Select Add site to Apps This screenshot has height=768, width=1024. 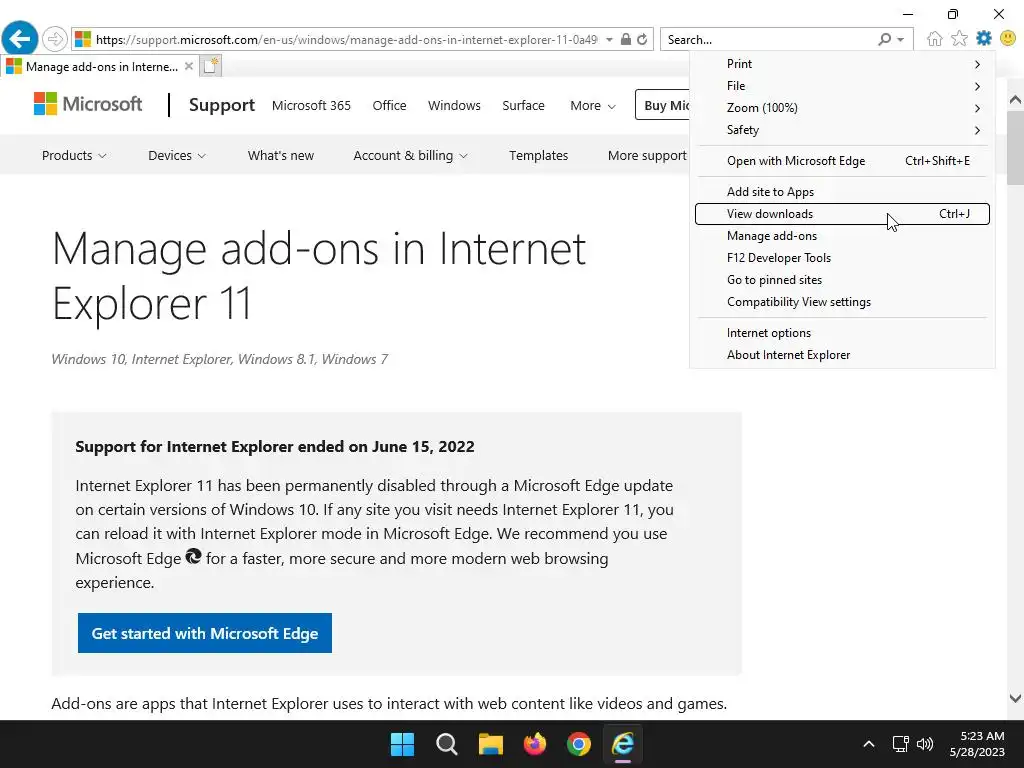[x=842, y=192]
